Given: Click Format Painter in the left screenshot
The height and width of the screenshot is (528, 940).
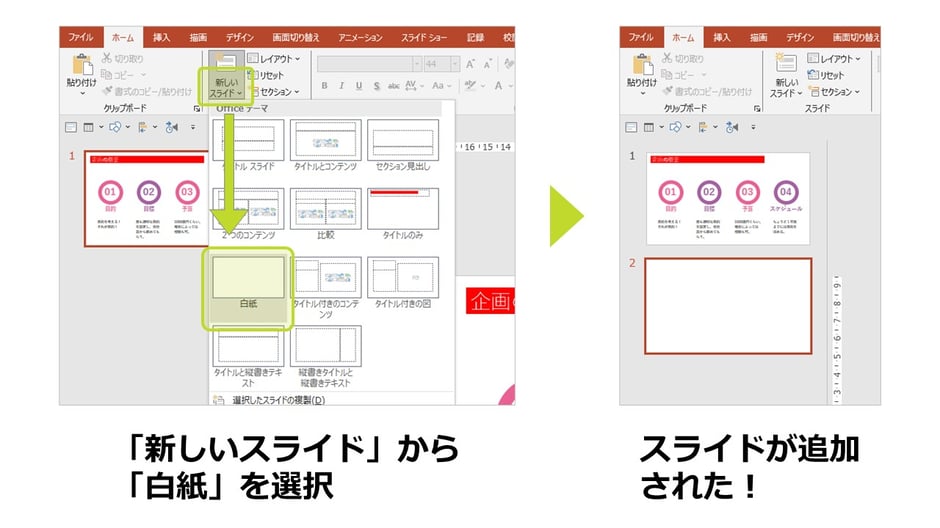Looking at the screenshot, I should point(147,91).
